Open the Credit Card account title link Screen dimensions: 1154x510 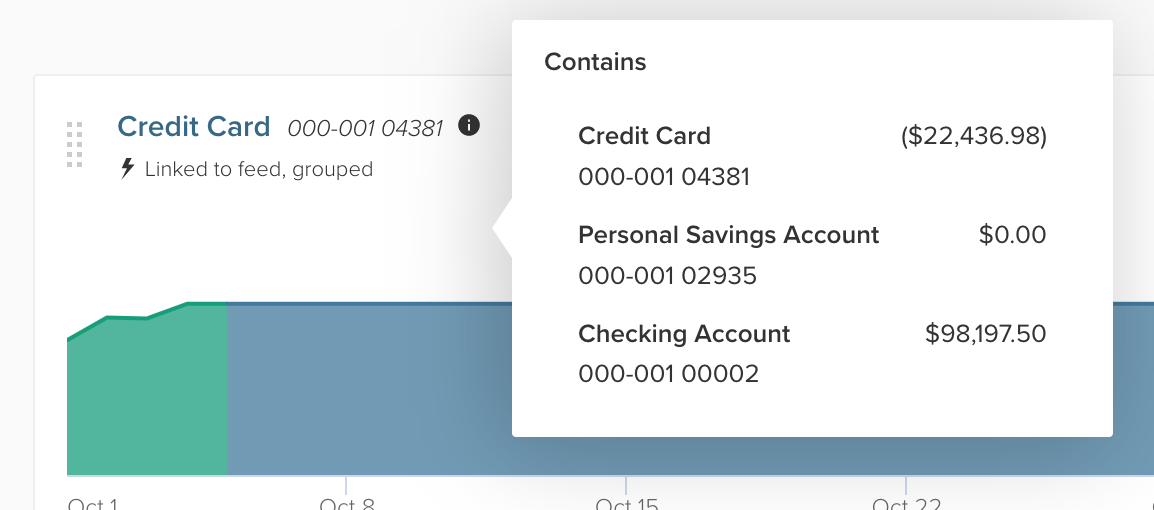194,127
